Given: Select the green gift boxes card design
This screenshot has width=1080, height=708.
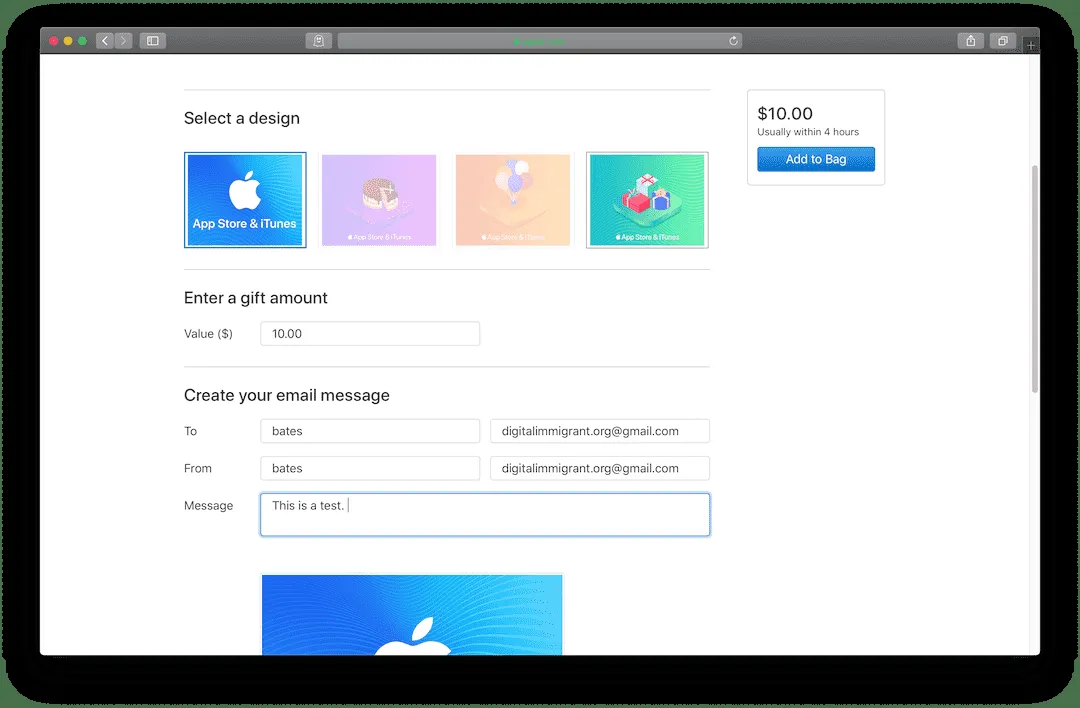Looking at the screenshot, I should pyautogui.click(x=647, y=200).
